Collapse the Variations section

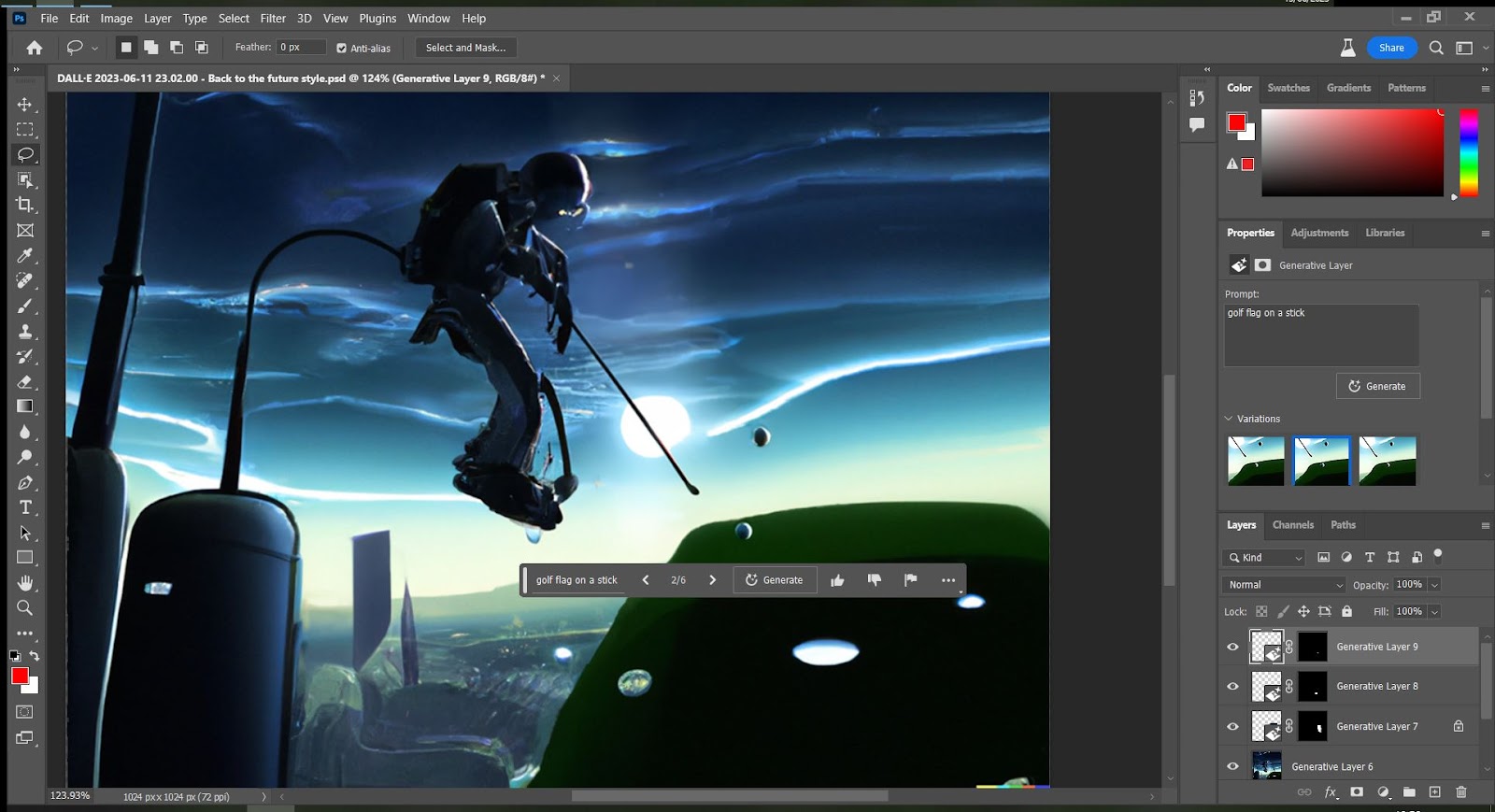pyautogui.click(x=1229, y=419)
